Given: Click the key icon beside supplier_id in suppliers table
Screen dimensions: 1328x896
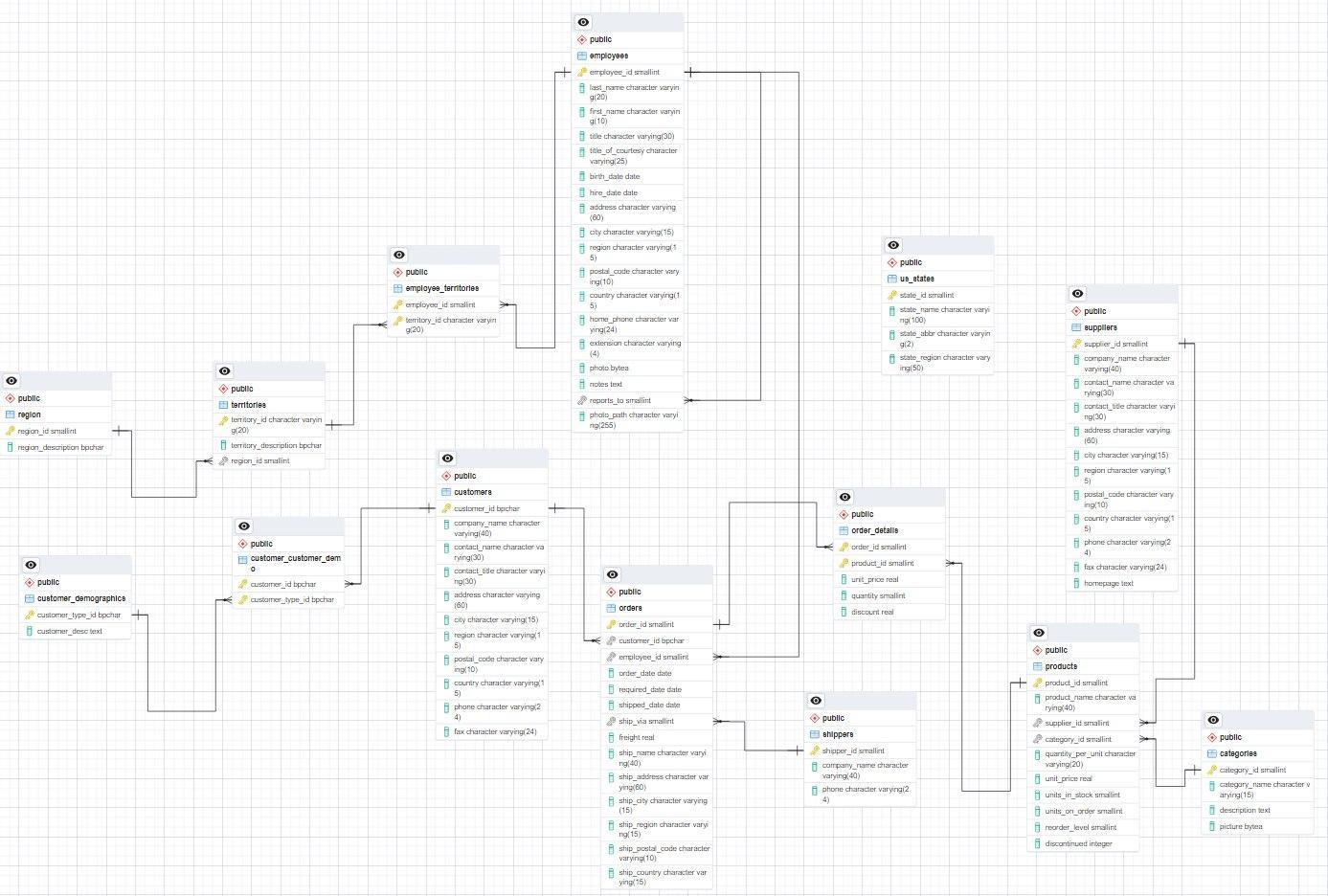Looking at the screenshot, I should [x=1076, y=344].
